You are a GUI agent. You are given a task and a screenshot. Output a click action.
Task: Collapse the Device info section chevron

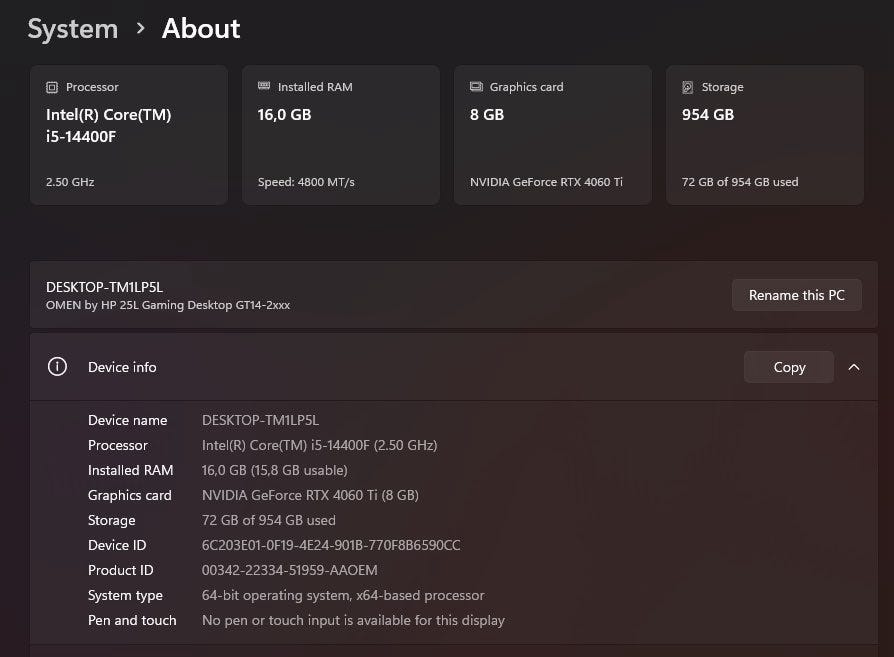tap(853, 367)
